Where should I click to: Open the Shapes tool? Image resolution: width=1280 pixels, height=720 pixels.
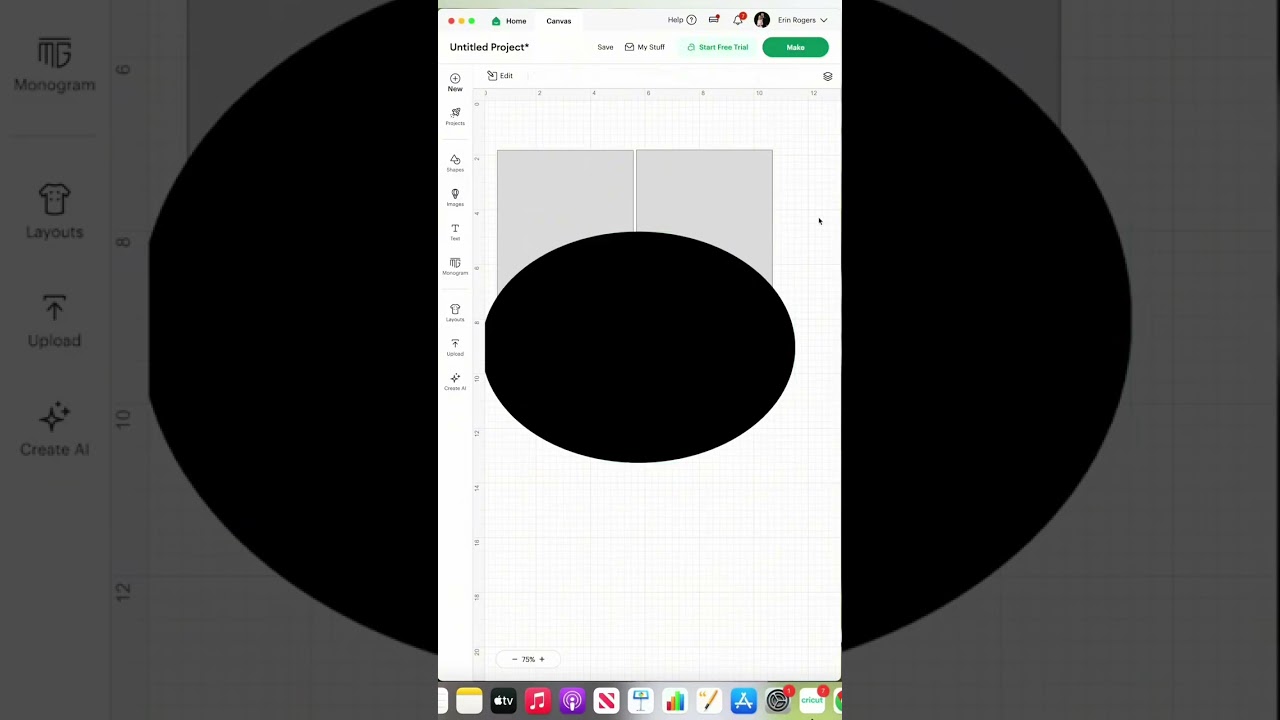(455, 163)
